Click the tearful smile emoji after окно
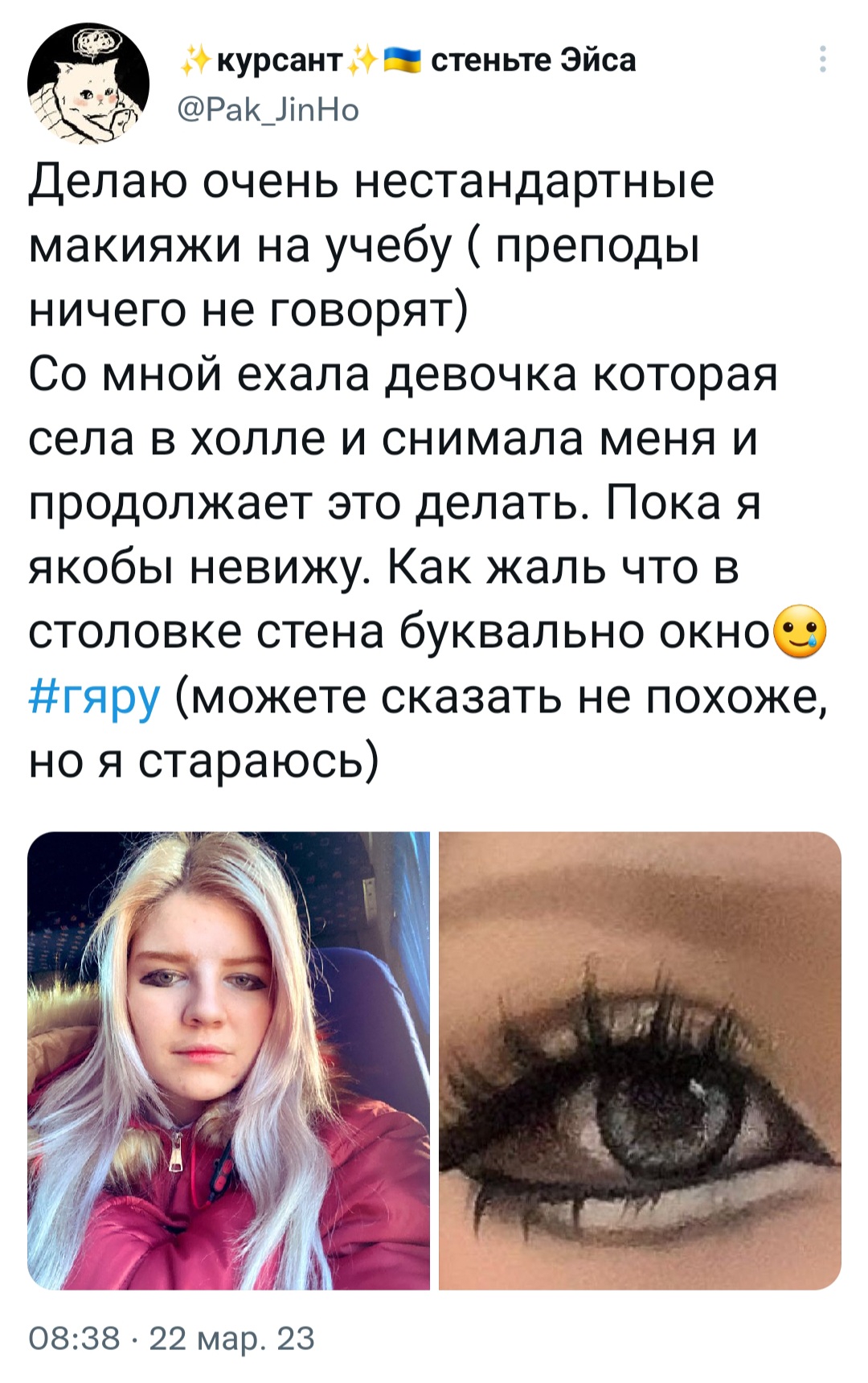 [x=800, y=634]
